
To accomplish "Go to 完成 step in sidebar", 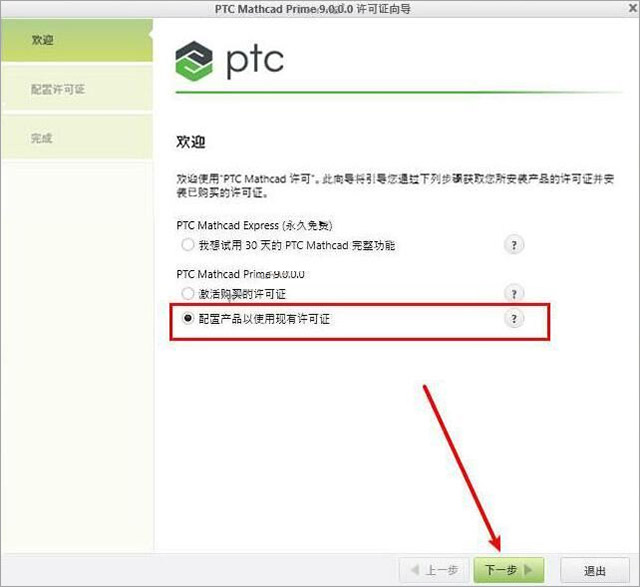I will 77,138.
